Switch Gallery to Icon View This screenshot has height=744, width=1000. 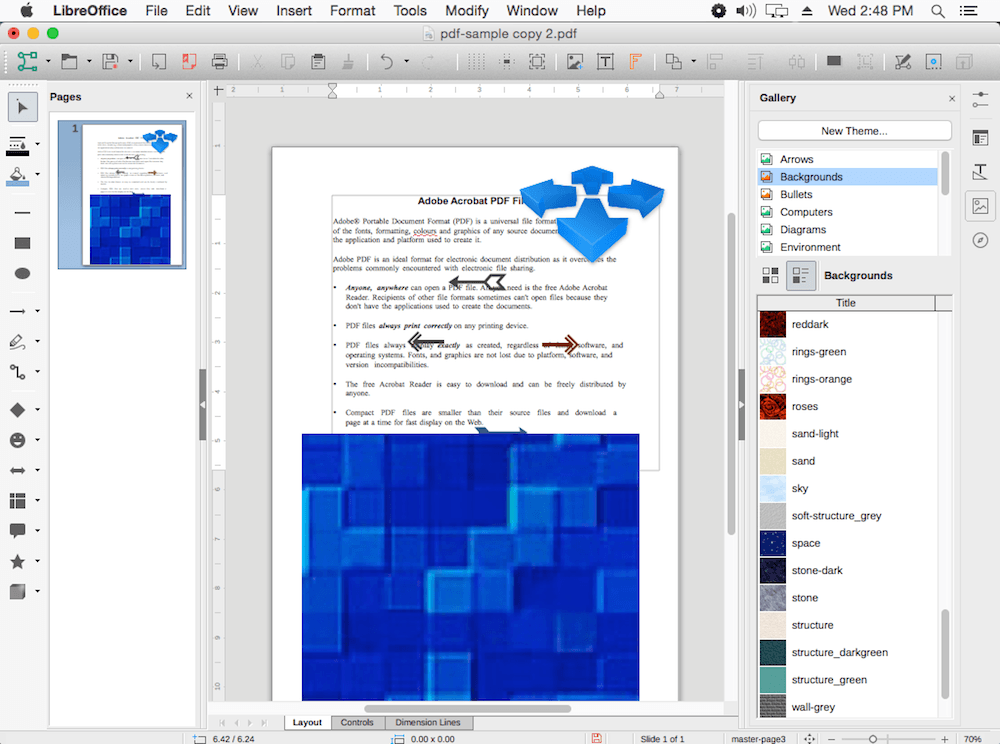coord(770,275)
